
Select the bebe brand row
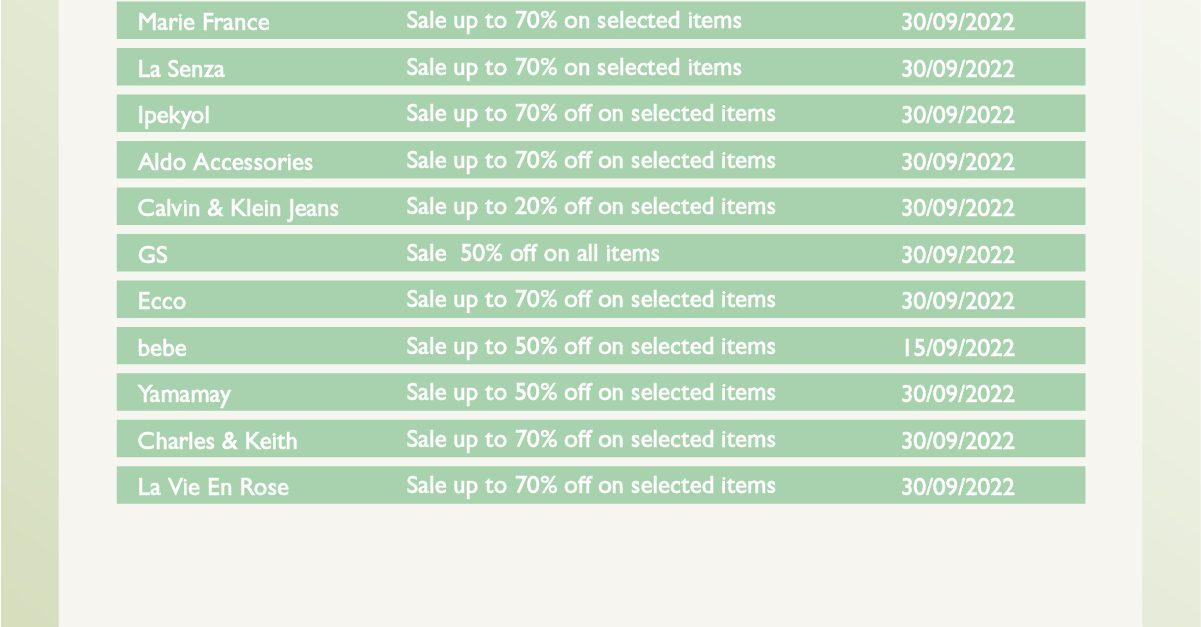pos(600,346)
